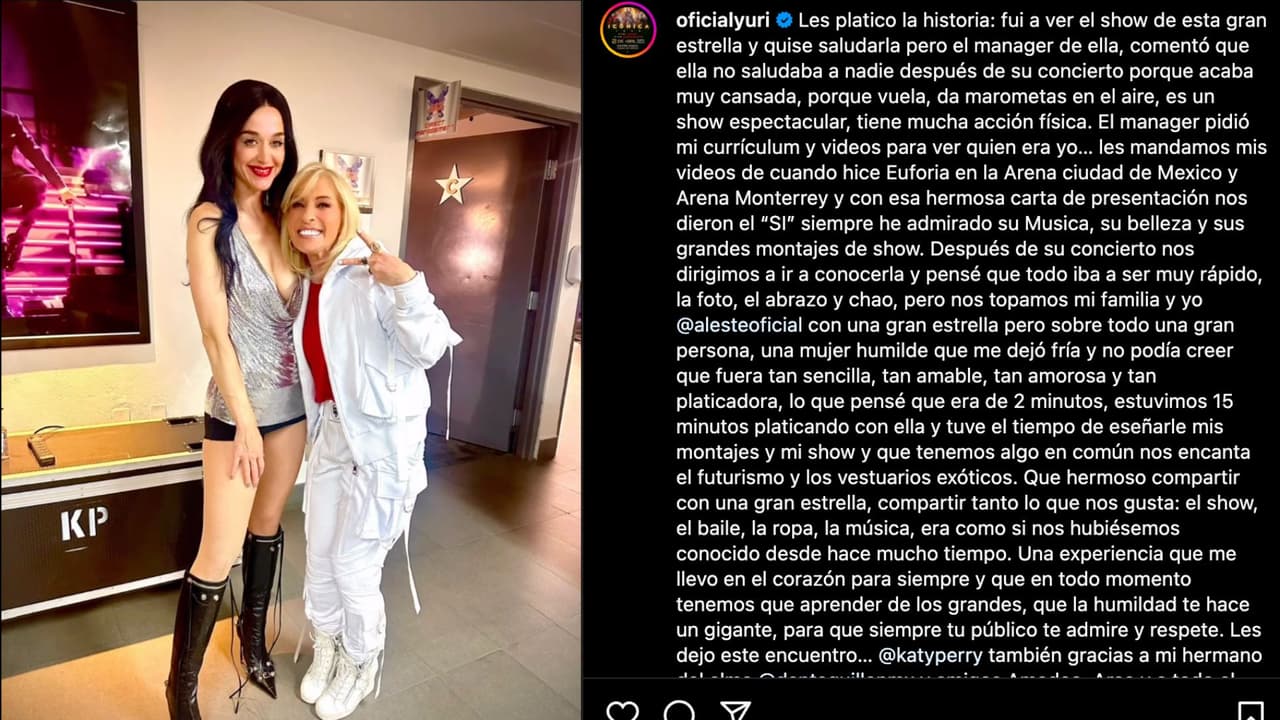
Task: Share the post via paper plane icon
Action: point(736,711)
